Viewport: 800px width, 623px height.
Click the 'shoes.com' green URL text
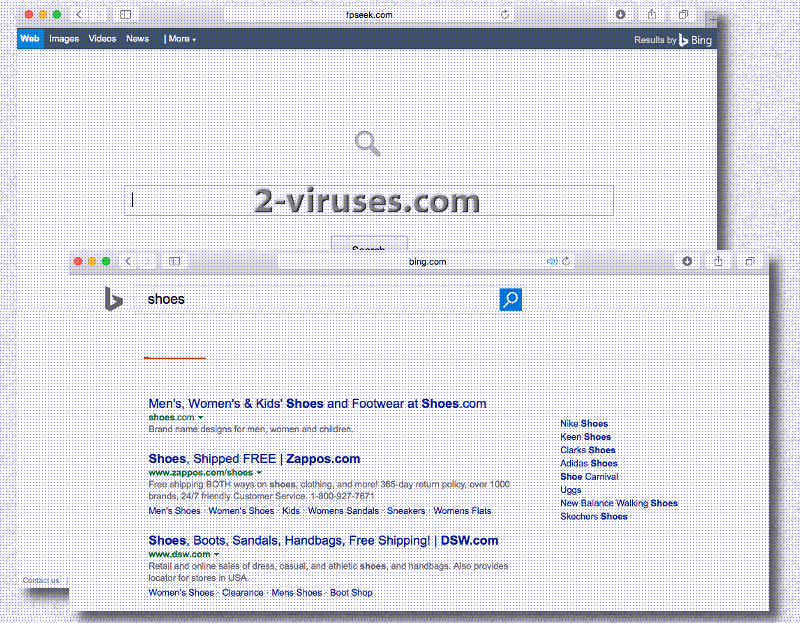point(171,417)
